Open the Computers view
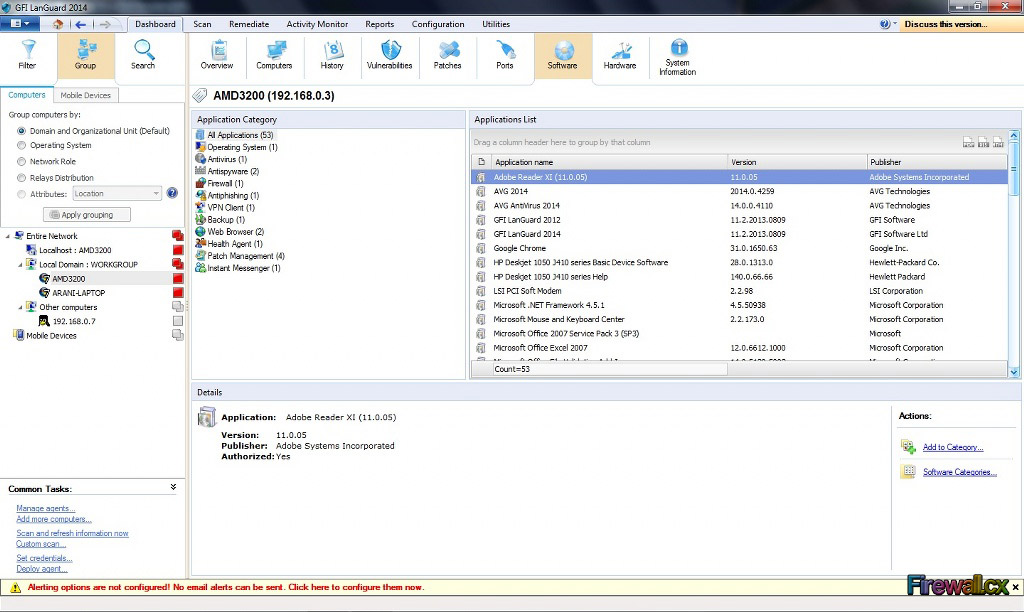 click(x=274, y=55)
